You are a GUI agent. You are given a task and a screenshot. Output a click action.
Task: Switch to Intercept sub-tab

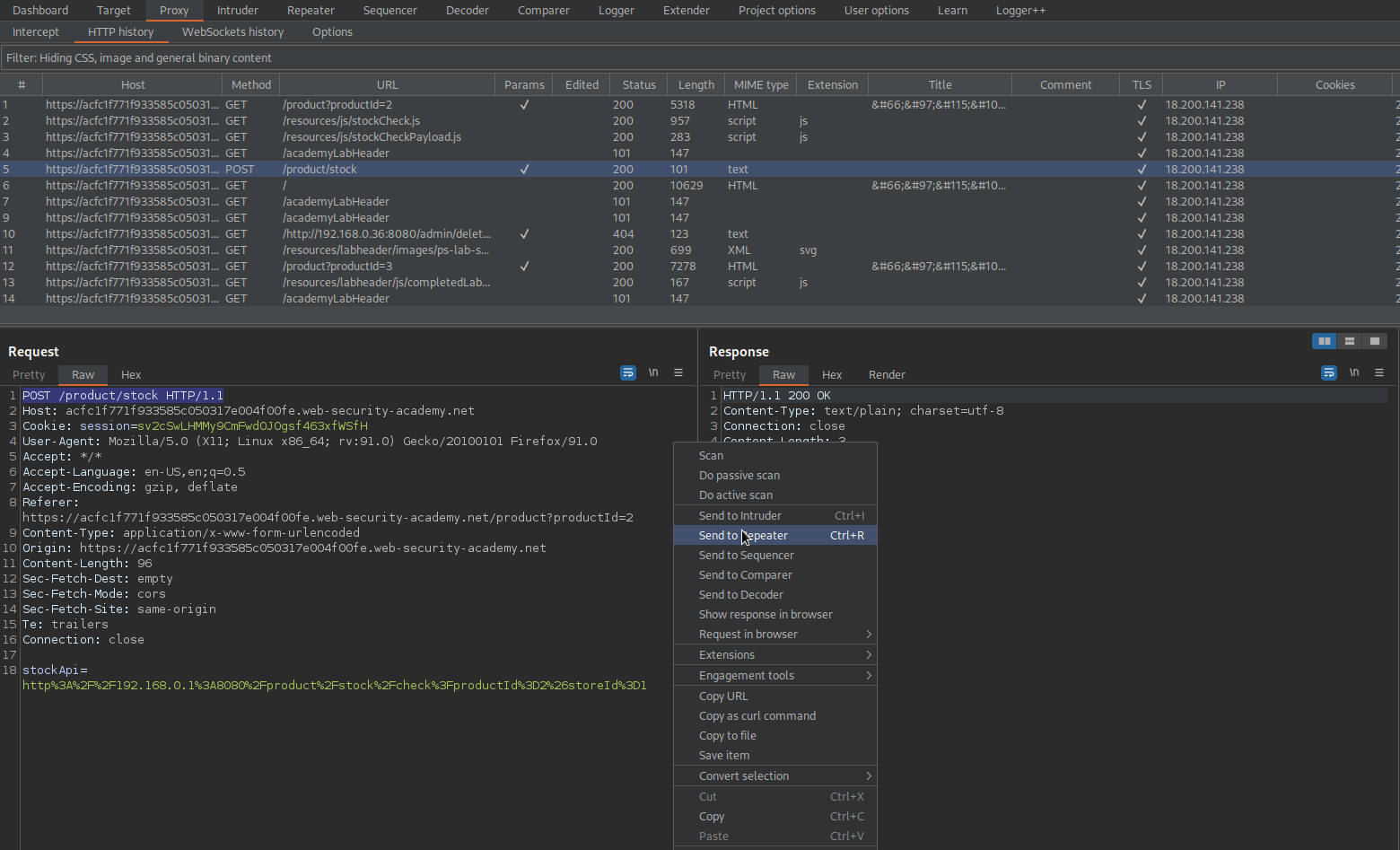pos(36,32)
